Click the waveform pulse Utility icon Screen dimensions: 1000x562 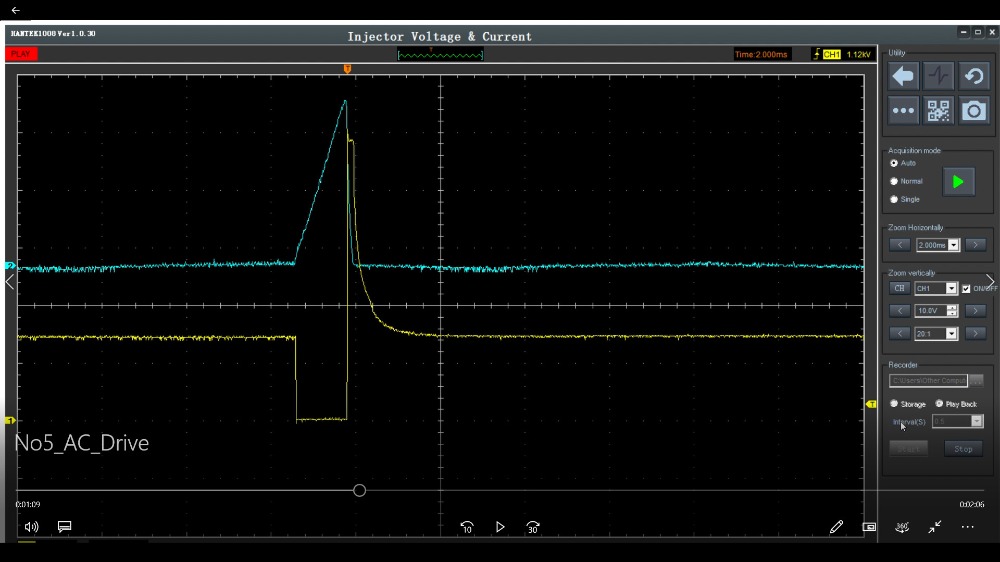(x=938, y=77)
